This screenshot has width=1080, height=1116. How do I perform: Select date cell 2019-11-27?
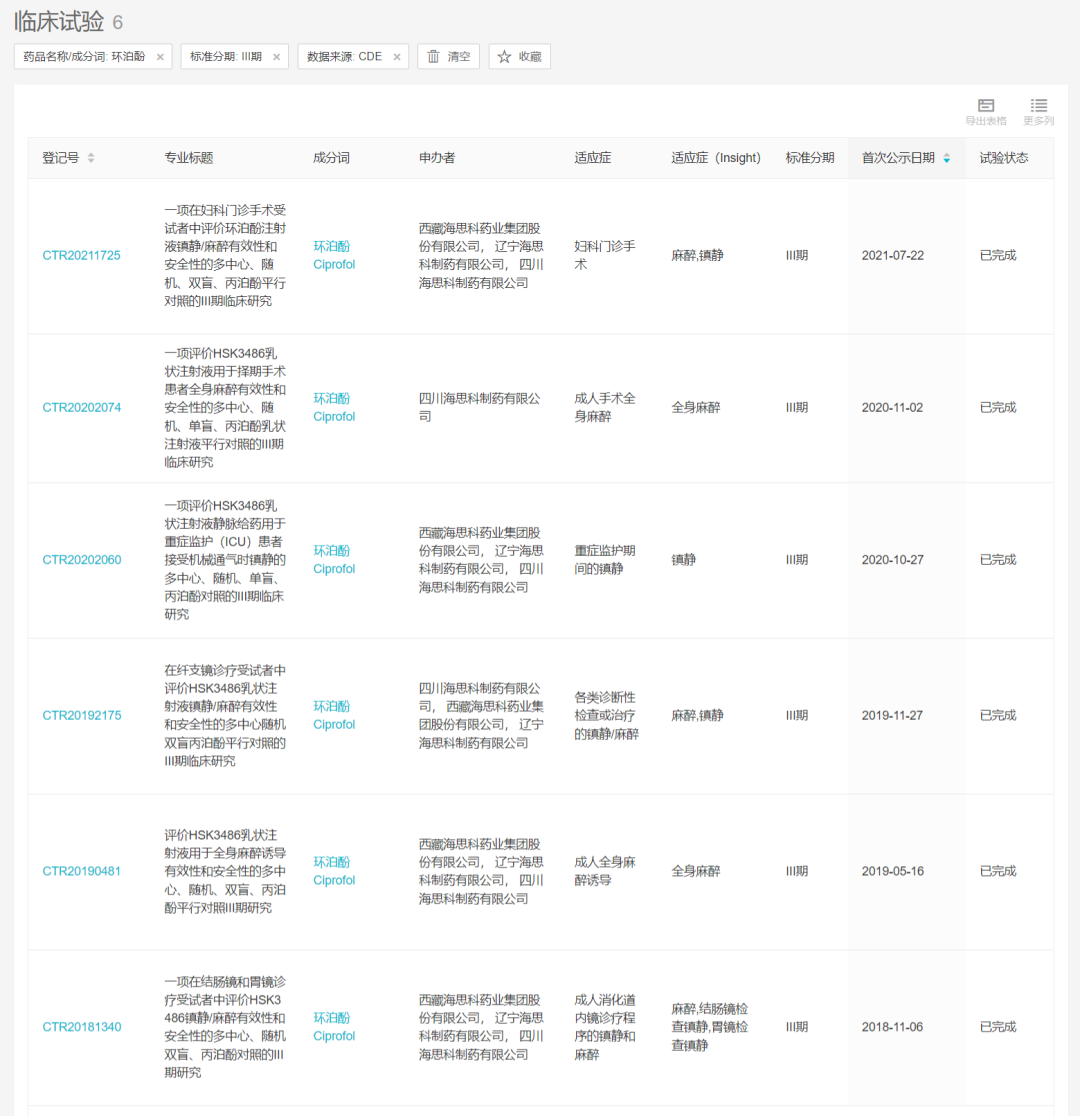892,715
